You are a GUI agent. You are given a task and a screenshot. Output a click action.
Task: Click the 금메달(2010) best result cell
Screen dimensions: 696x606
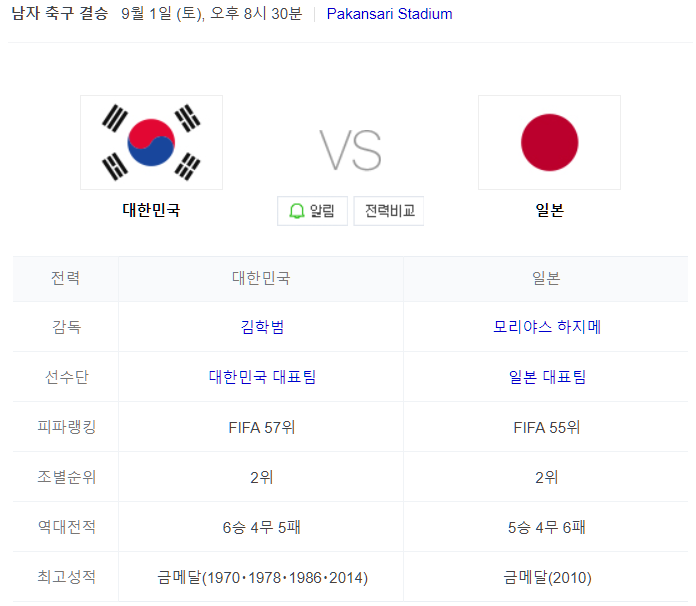[x=547, y=577]
